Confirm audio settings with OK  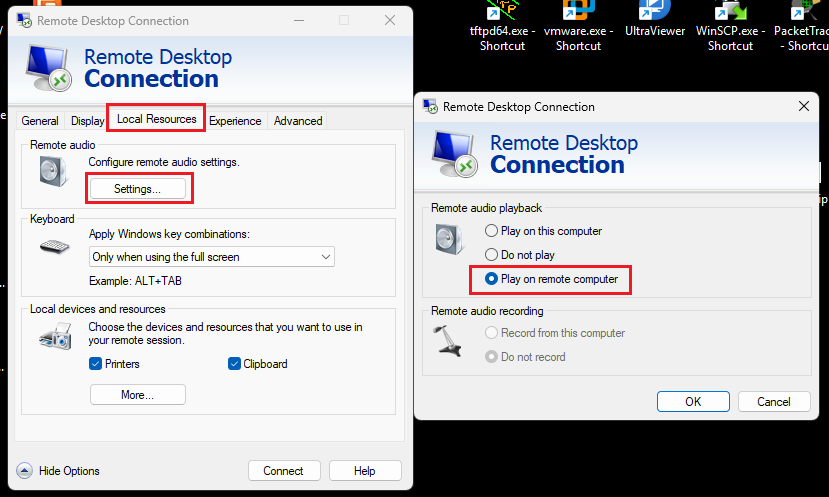[693, 402]
